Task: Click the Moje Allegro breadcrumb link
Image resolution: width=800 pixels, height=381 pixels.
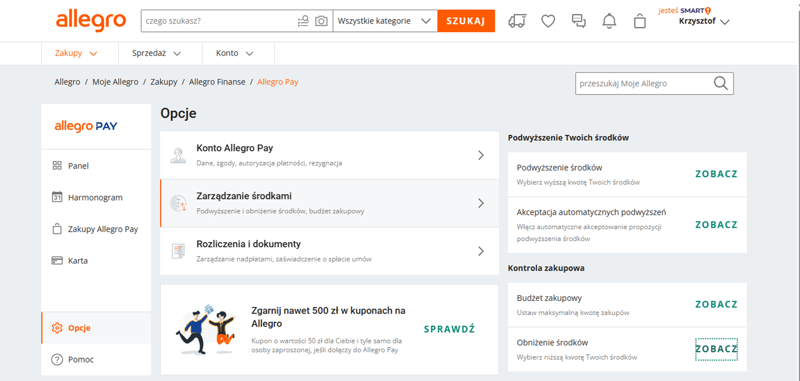Action: click(115, 82)
